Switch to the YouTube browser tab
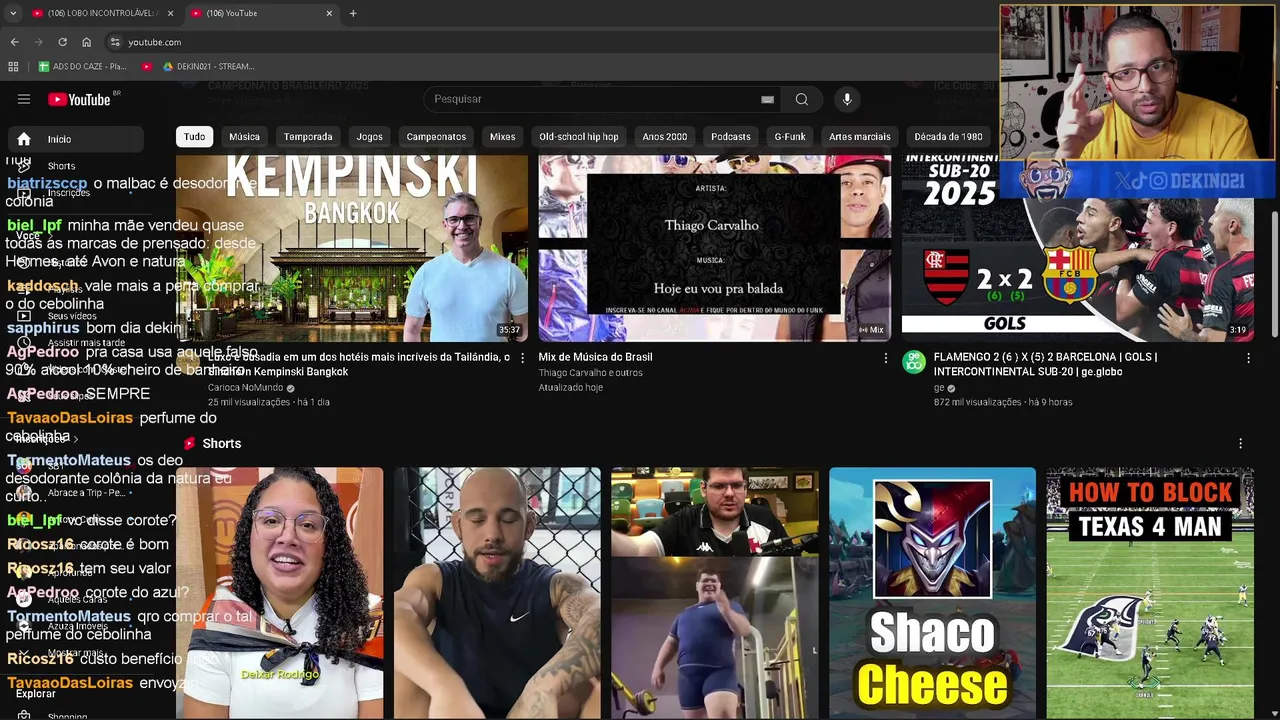 coord(262,13)
